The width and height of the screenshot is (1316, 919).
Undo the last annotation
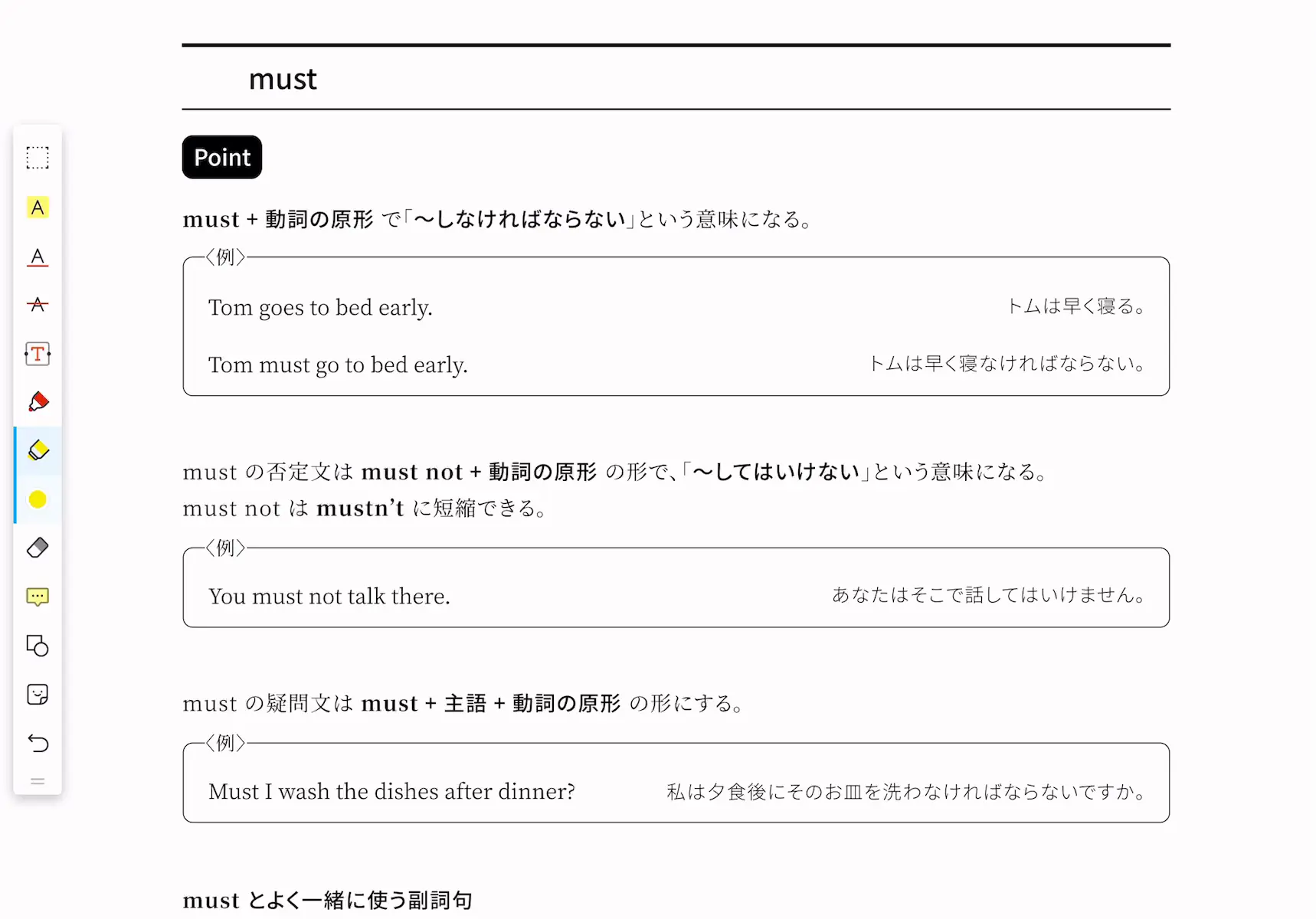(x=38, y=743)
